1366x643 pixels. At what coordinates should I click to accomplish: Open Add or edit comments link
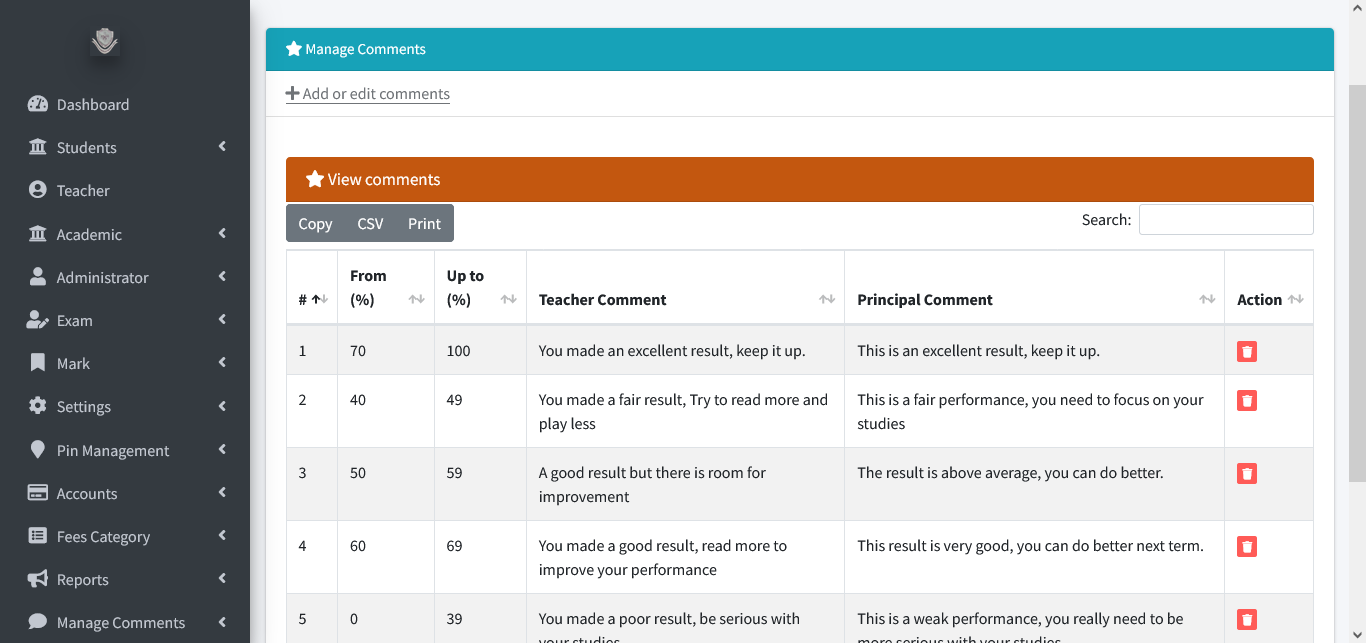point(368,94)
